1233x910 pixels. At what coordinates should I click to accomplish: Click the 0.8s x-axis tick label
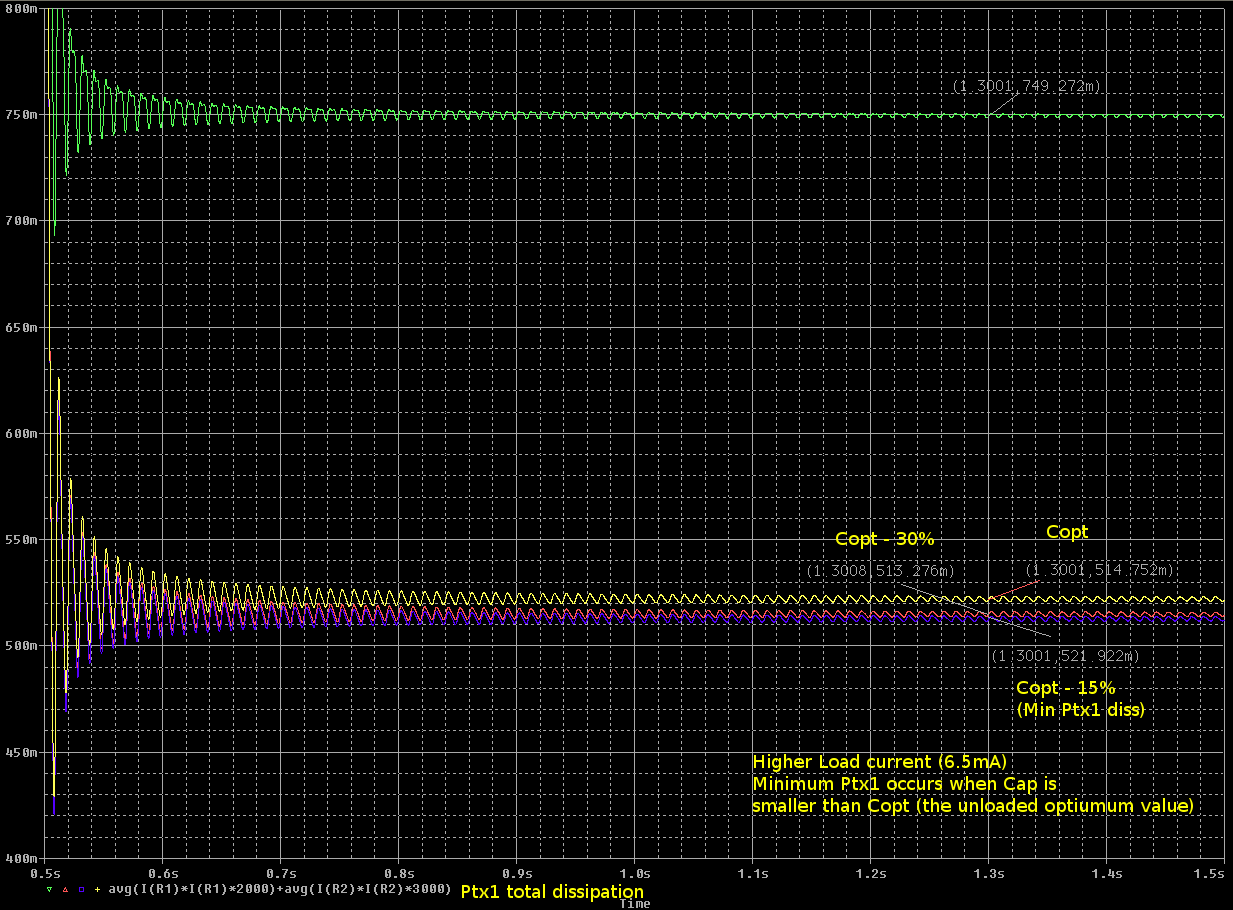tap(399, 874)
